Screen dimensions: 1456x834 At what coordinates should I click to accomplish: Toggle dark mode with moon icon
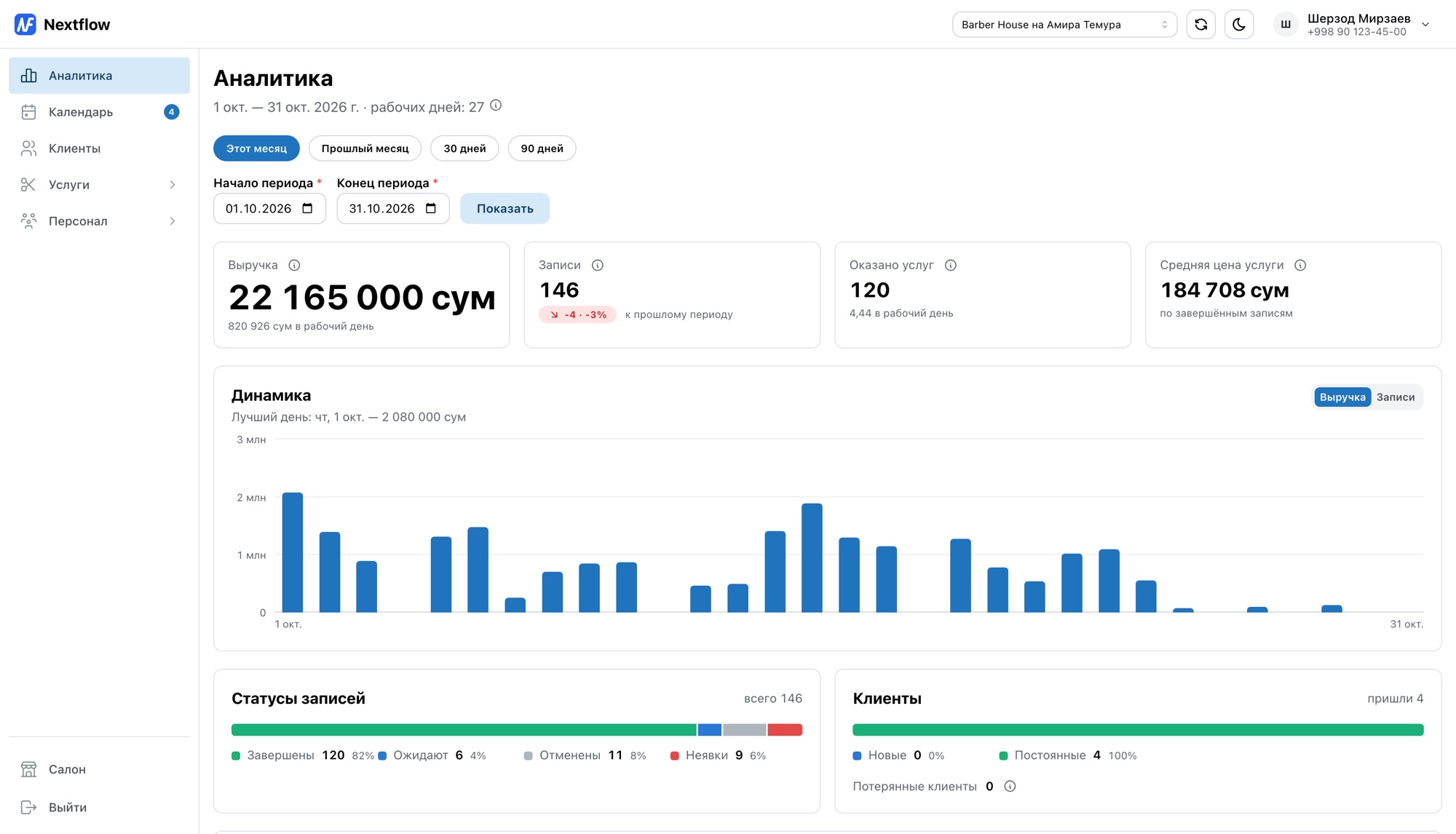[1239, 25]
